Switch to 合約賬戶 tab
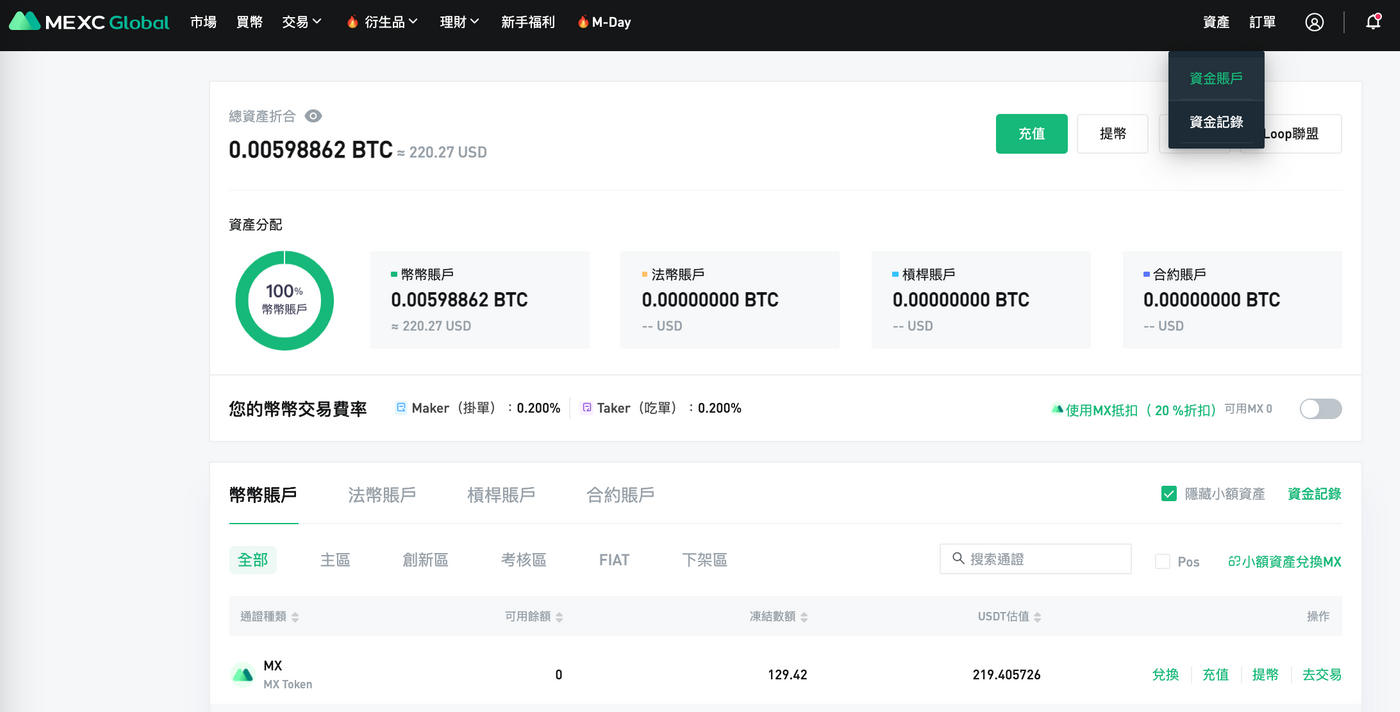 (x=620, y=494)
